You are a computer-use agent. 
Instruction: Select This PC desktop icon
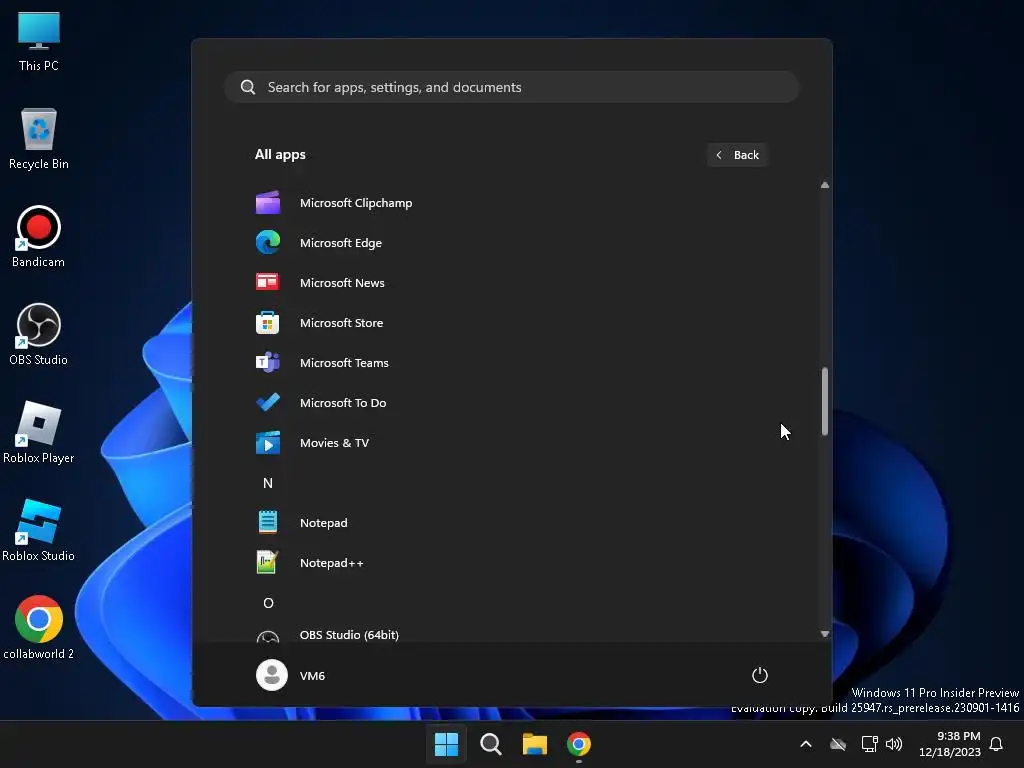39,41
